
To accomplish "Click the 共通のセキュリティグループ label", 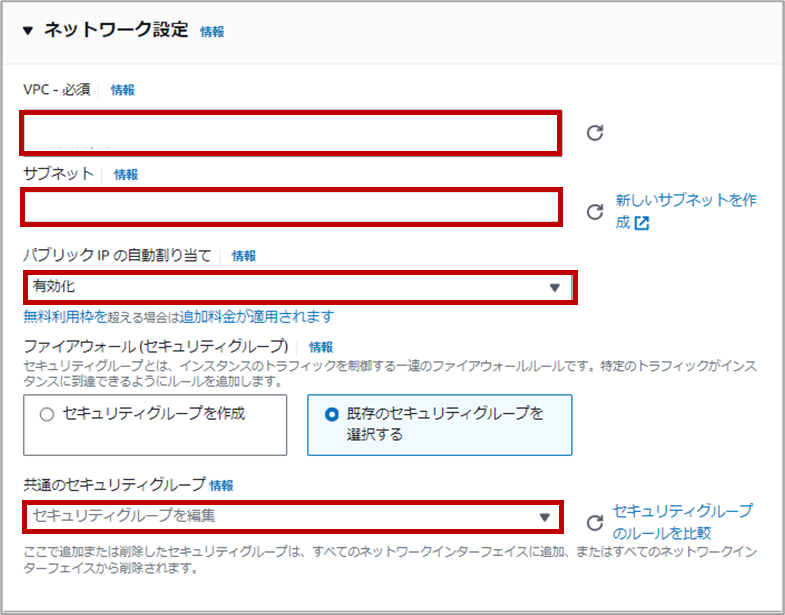I will pos(114,484).
